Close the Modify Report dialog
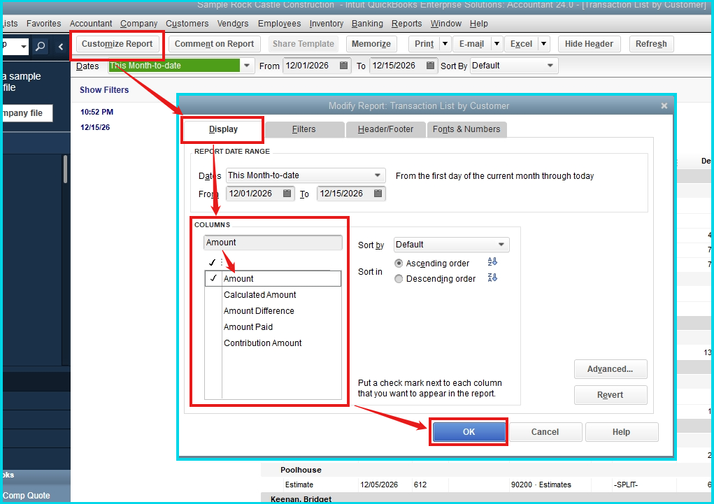 click(x=664, y=106)
